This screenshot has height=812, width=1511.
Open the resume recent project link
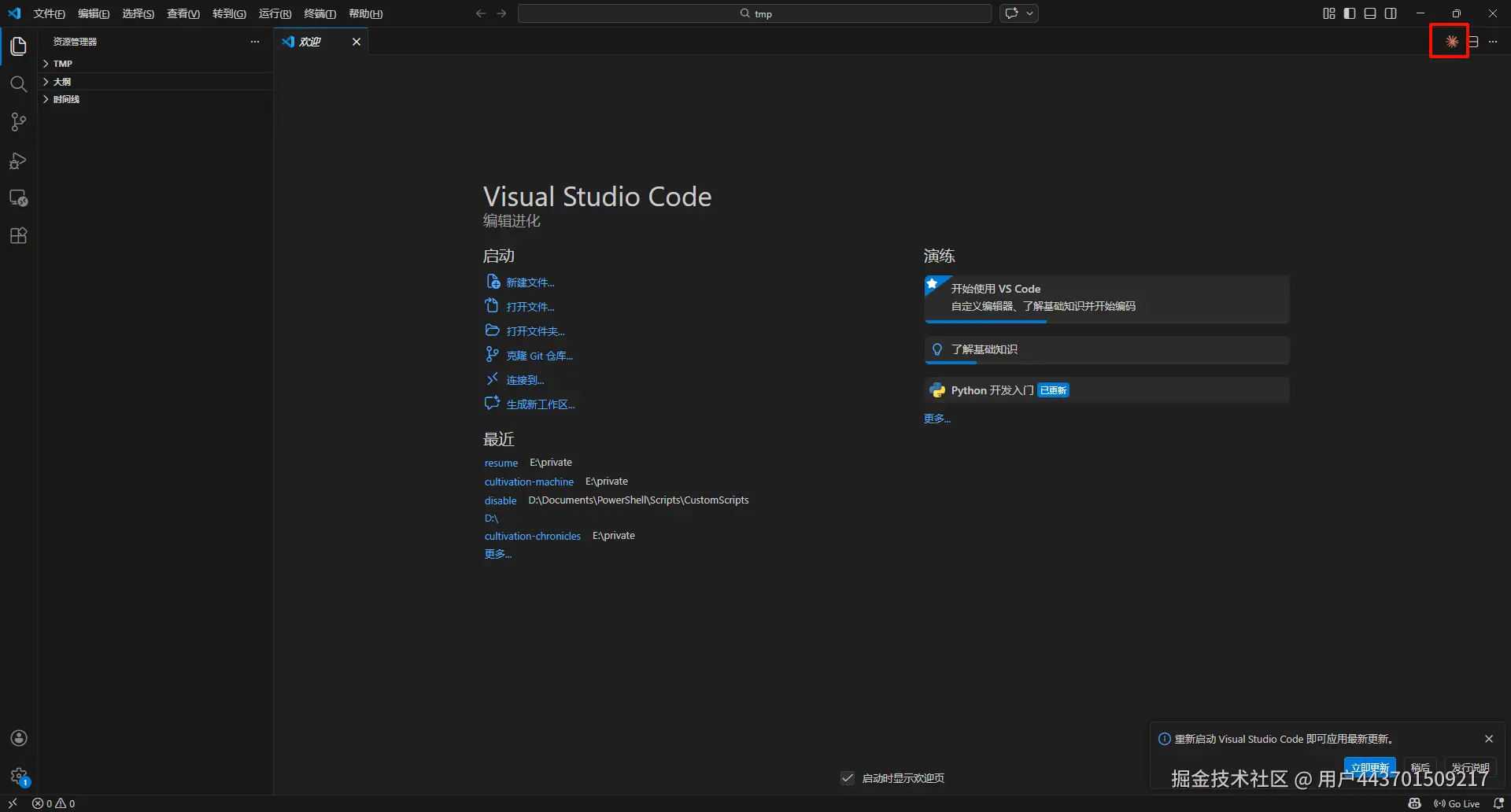coord(501,463)
